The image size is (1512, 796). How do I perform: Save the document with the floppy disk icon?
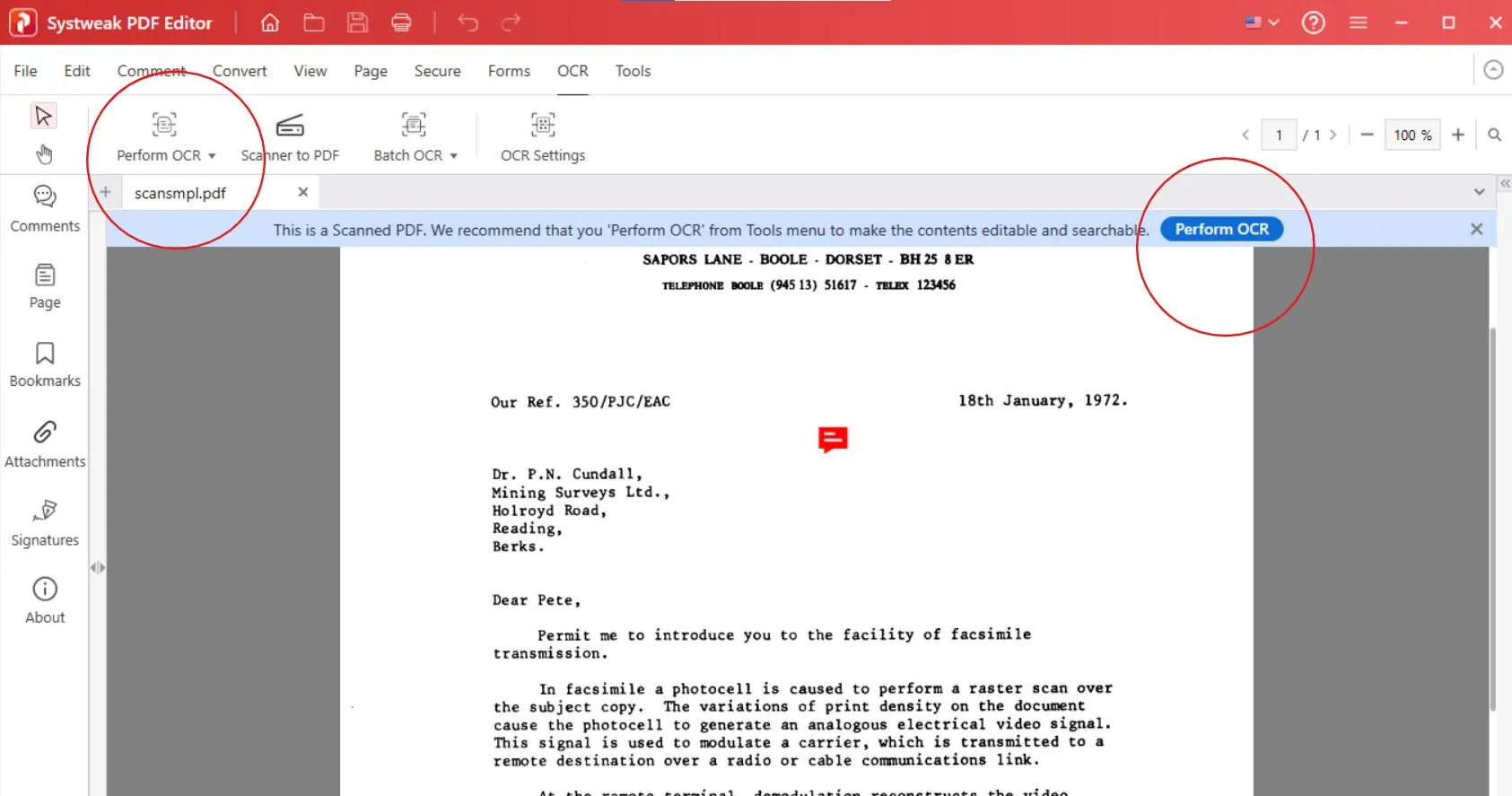pos(357,22)
